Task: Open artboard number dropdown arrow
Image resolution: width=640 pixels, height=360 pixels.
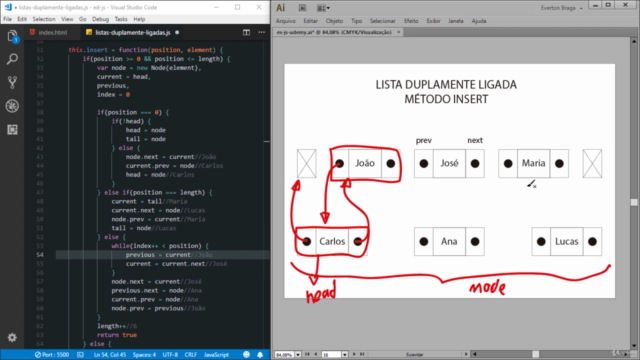Action: (x=345, y=355)
